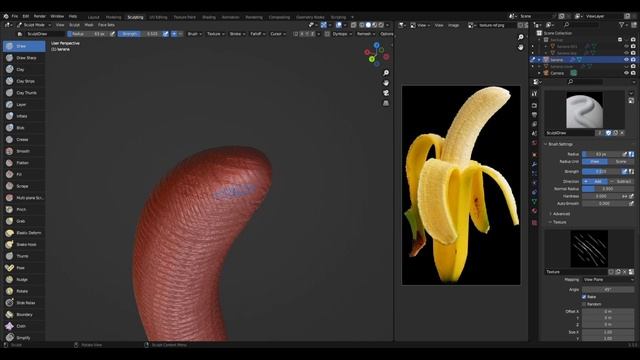Select the Fill brush

[24, 174]
